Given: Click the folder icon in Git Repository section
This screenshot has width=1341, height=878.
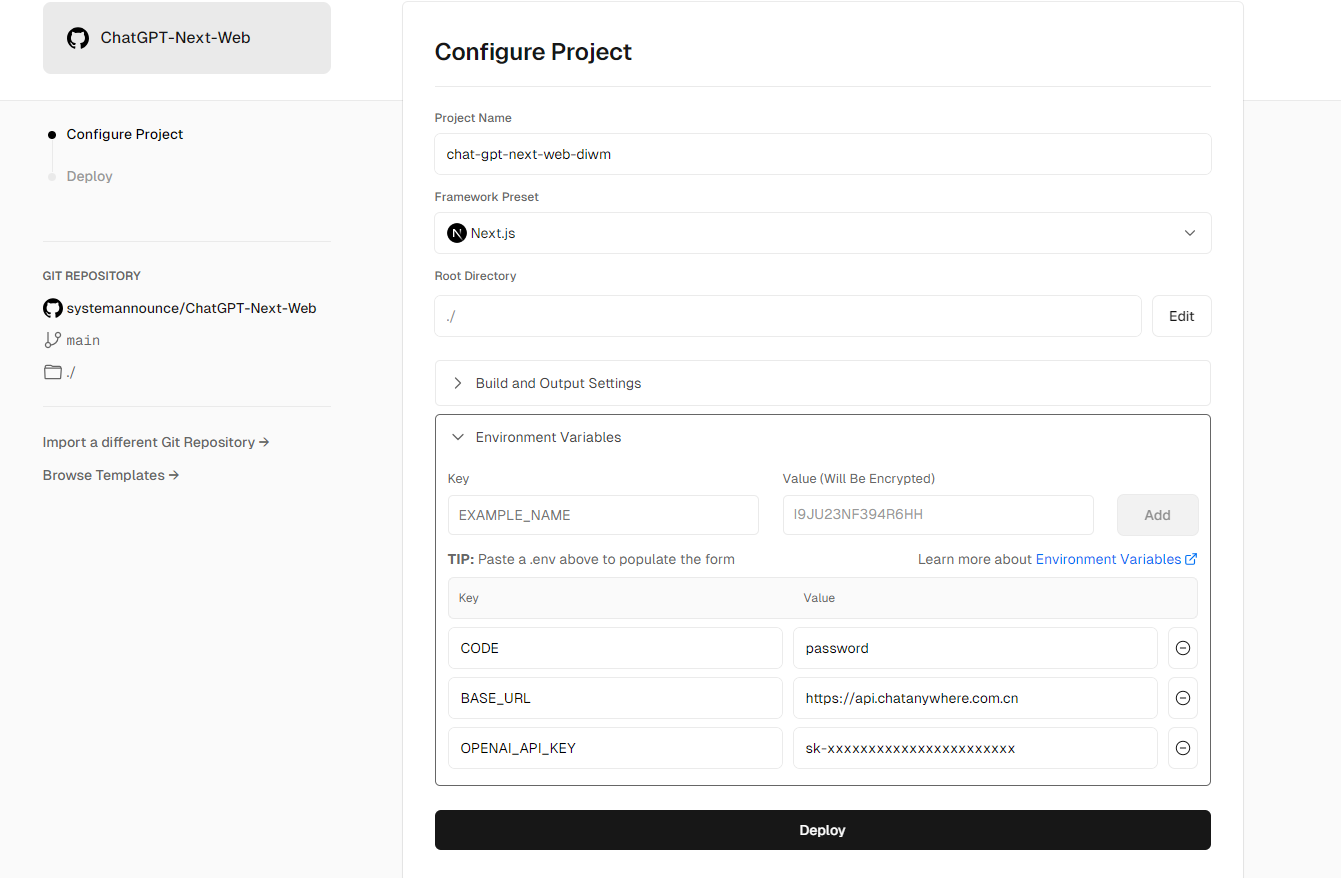Looking at the screenshot, I should click(52, 372).
